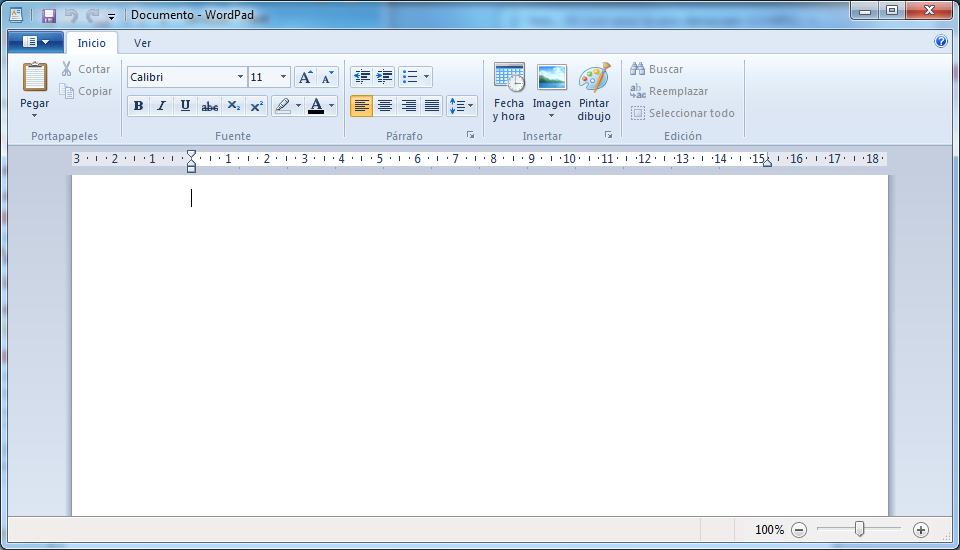Apply the text highlight color
Screen dimensions: 960x550
[282, 106]
